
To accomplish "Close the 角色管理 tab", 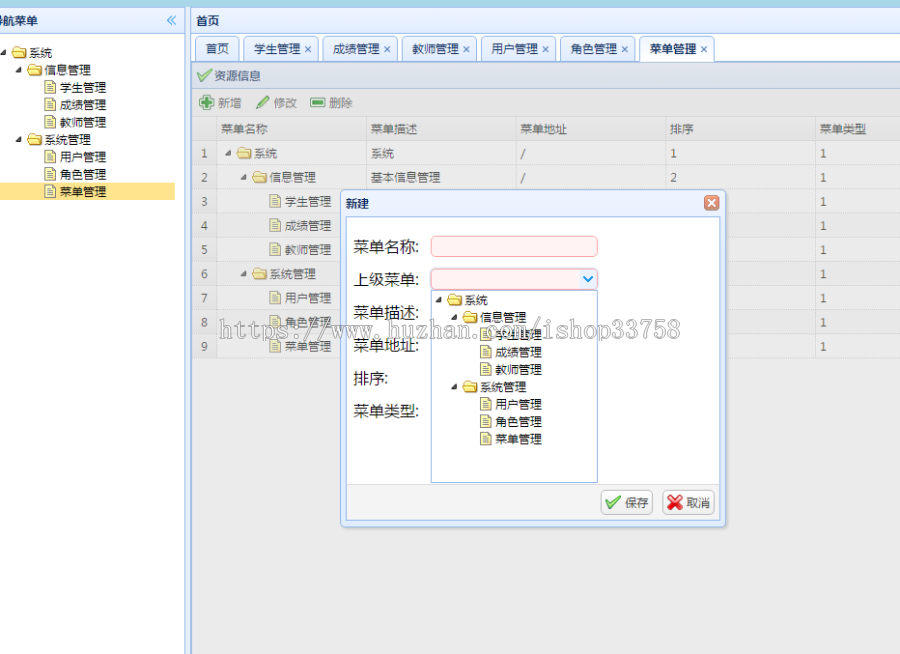I will (x=625, y=49).
